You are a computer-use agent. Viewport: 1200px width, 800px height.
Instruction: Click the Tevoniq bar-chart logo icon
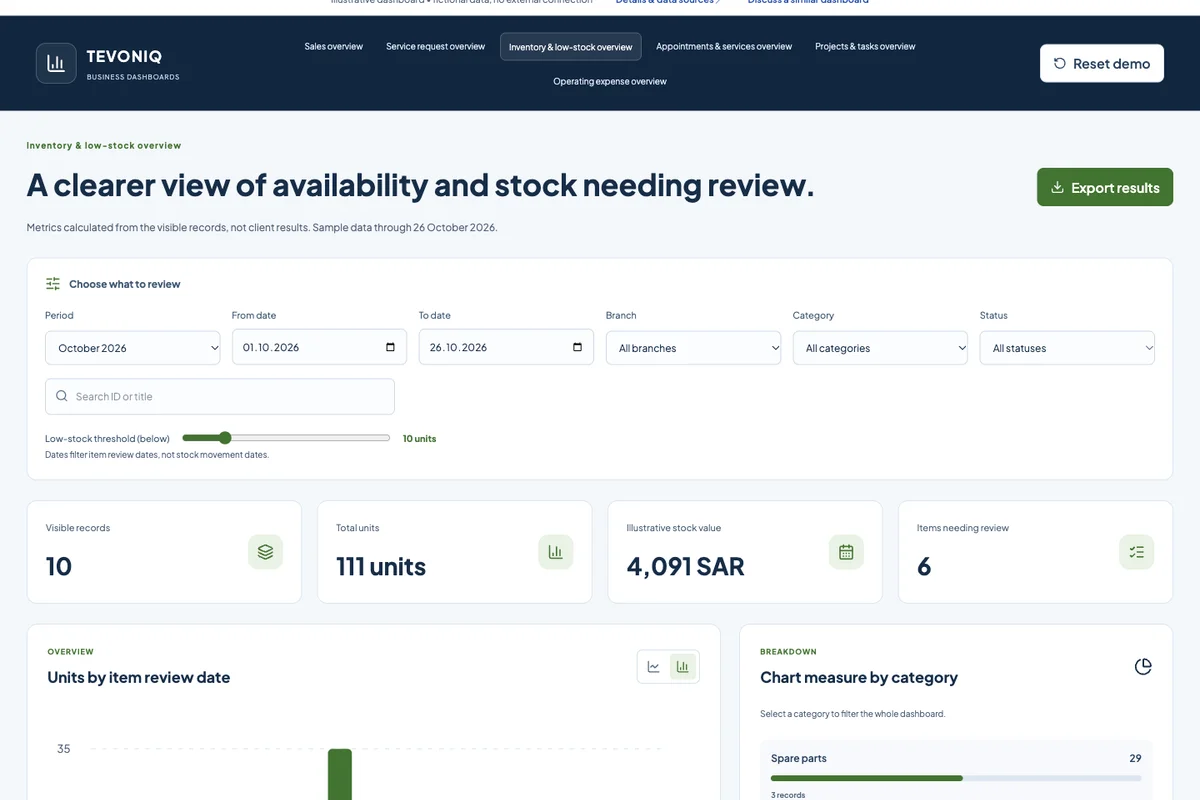56,63
